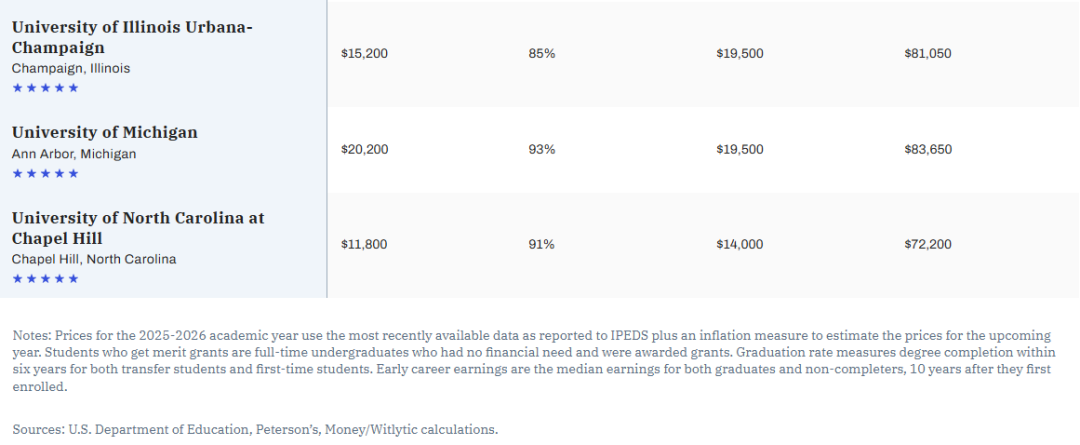Select the Chapel Hill, North Carolina location text
This screenshot has width=1080, height=445.
pyautogui.click(x=94, y=259)
